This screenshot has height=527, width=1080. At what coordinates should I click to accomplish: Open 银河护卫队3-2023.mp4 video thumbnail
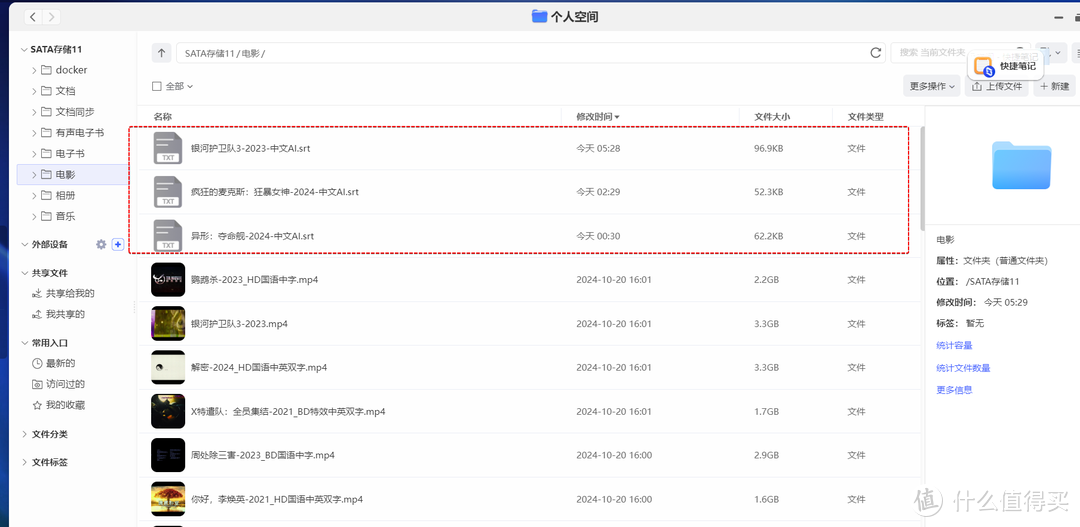[x=168, y=323]
